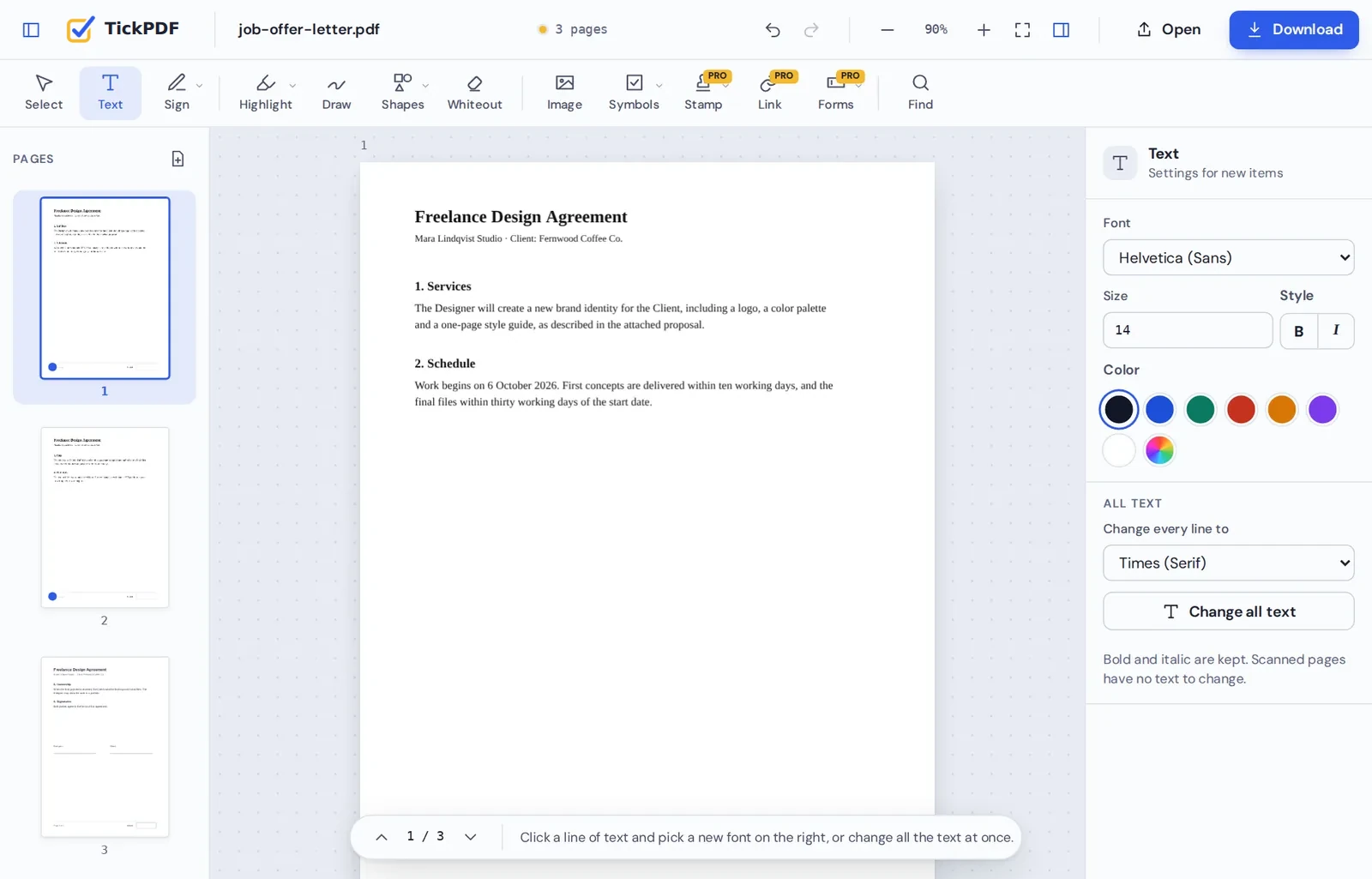Select the blue color swatch
1372x879 pixels.
pos(1159,410)
